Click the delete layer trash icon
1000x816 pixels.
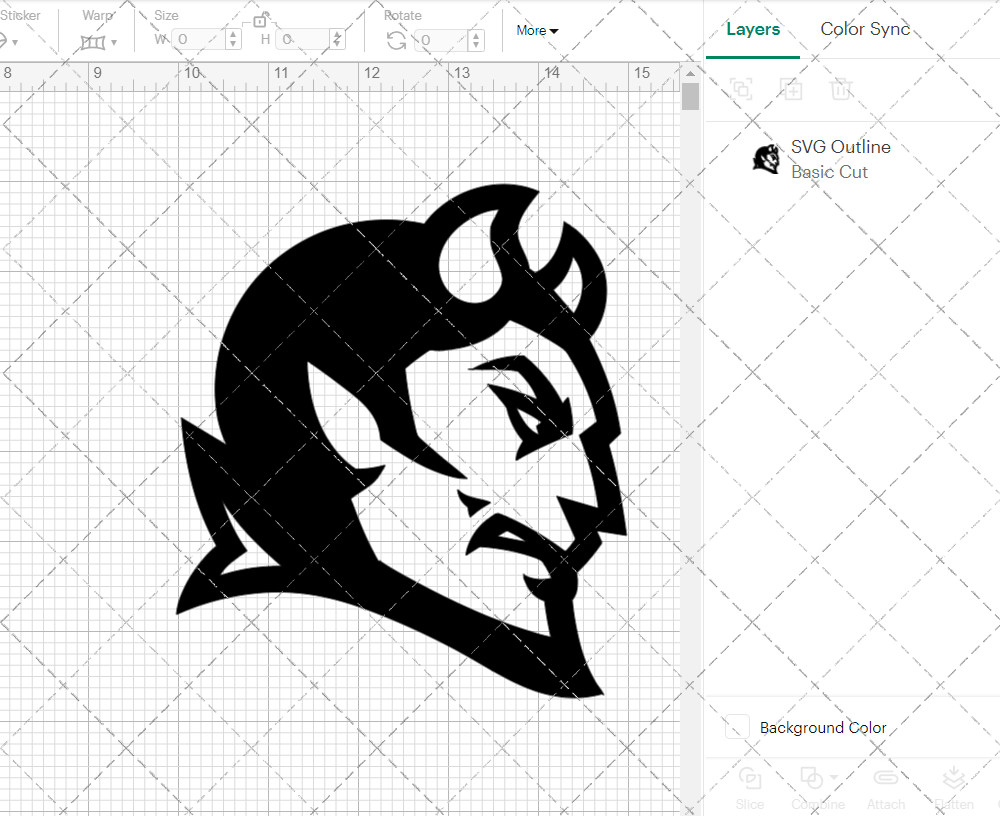click(x=841, y=89)
